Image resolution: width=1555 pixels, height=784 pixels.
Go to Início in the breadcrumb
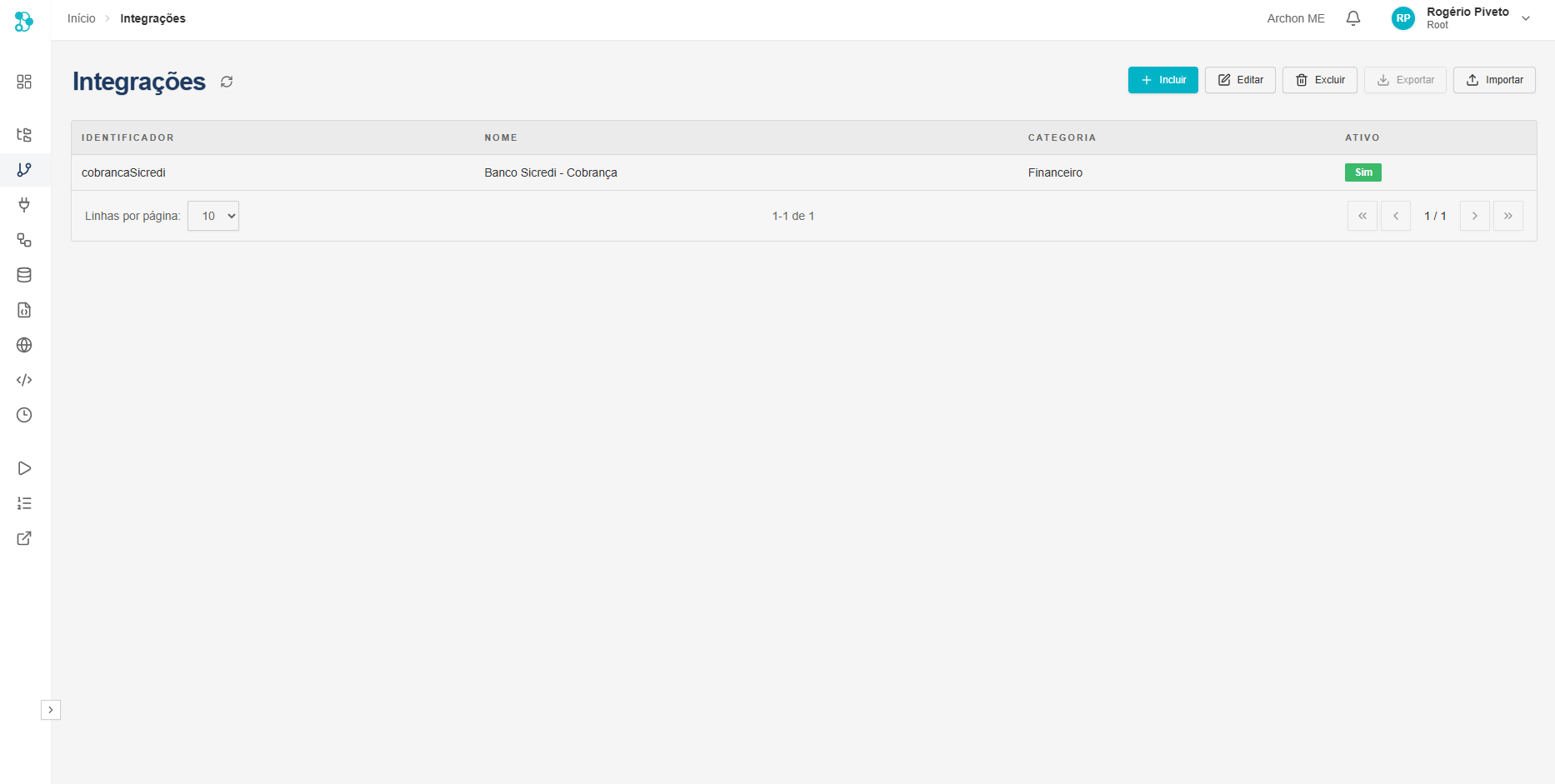pos(82,18)
